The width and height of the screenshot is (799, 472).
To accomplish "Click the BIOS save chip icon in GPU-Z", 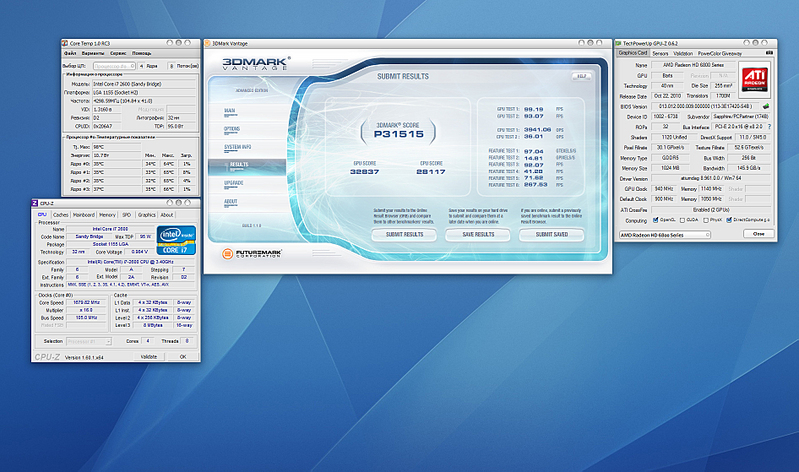I will pyautogui.click(x=765, y=107).
